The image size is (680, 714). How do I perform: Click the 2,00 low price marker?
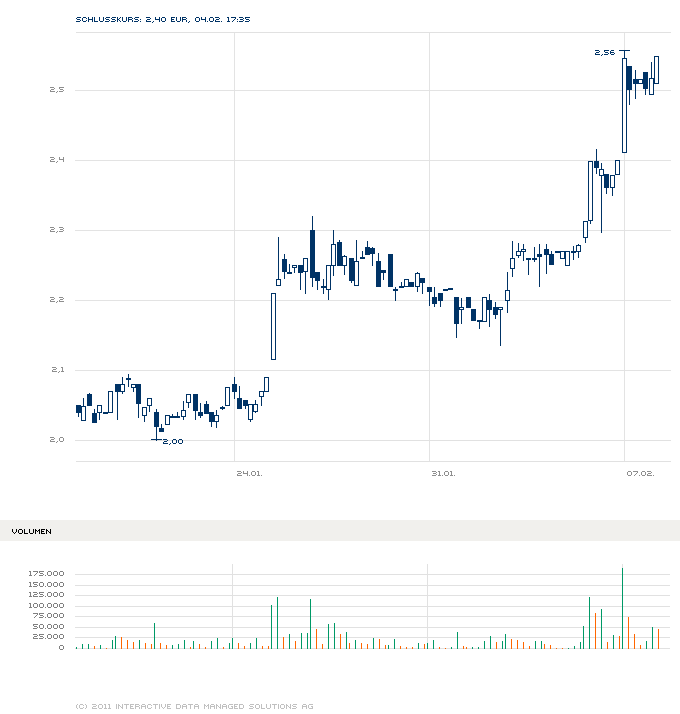click(173, 441)
